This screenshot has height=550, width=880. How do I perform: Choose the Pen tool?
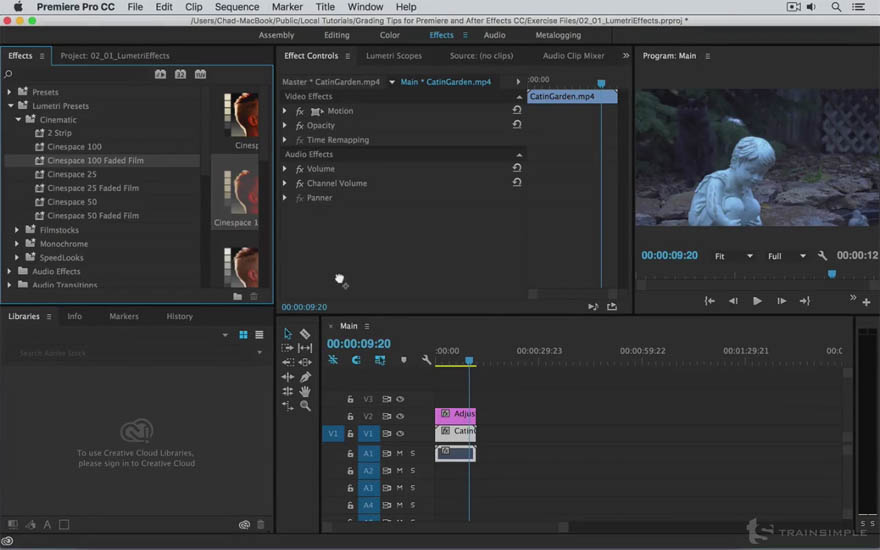(305, 377)
